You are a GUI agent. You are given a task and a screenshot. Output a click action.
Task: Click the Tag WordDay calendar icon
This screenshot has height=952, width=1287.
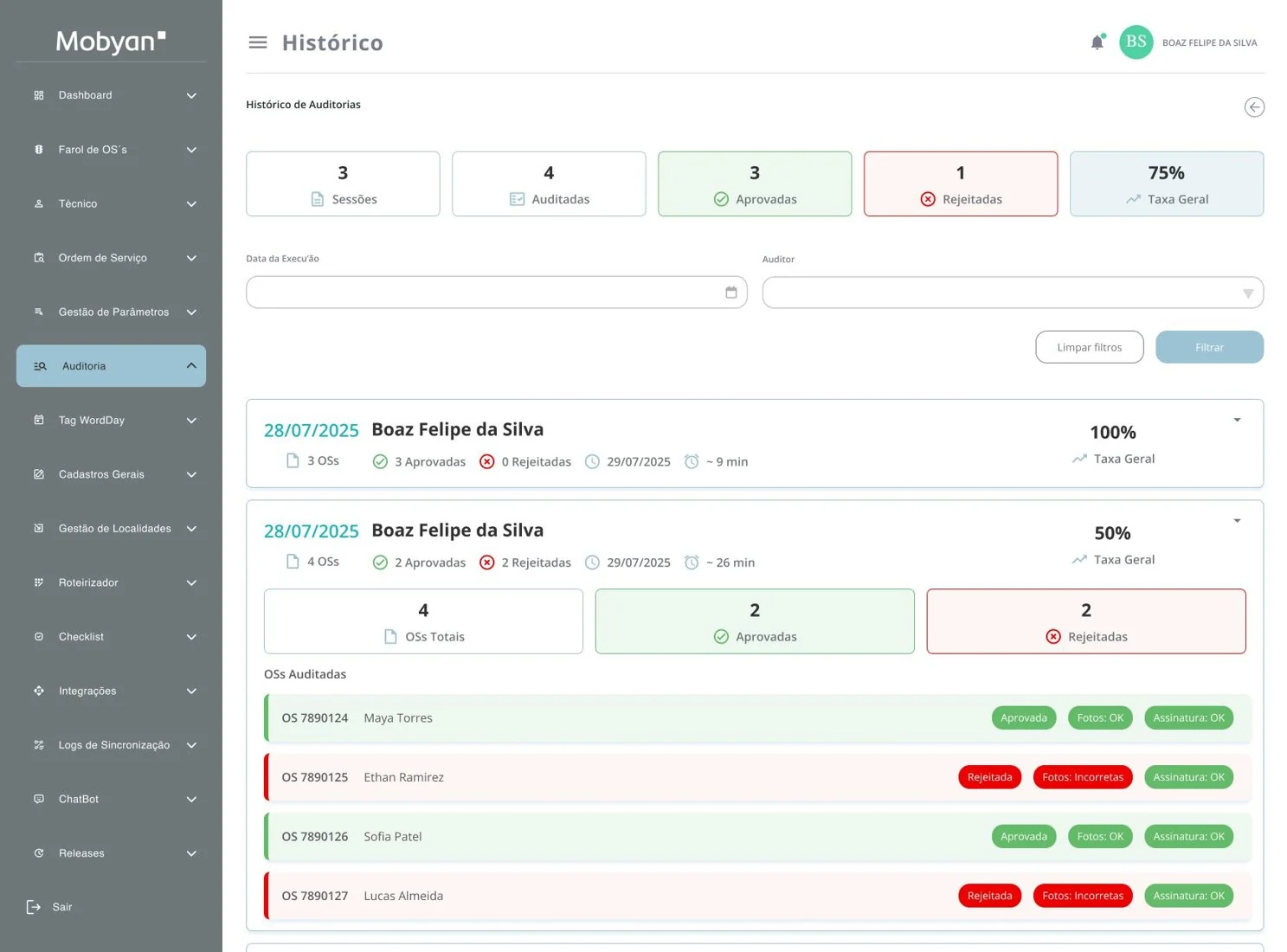click(x=39, y=421)
